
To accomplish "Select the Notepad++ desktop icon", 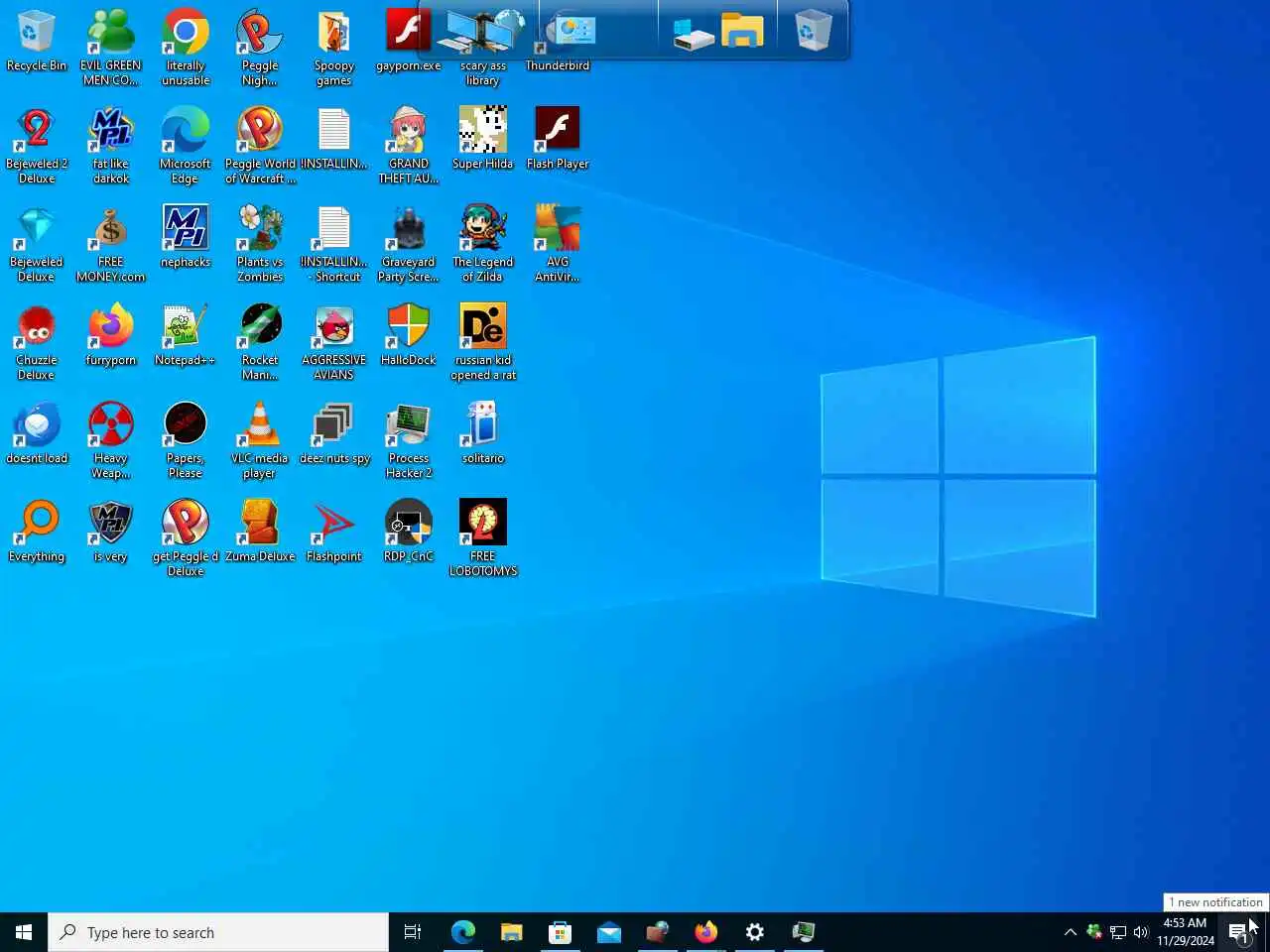I will point(186,335).
